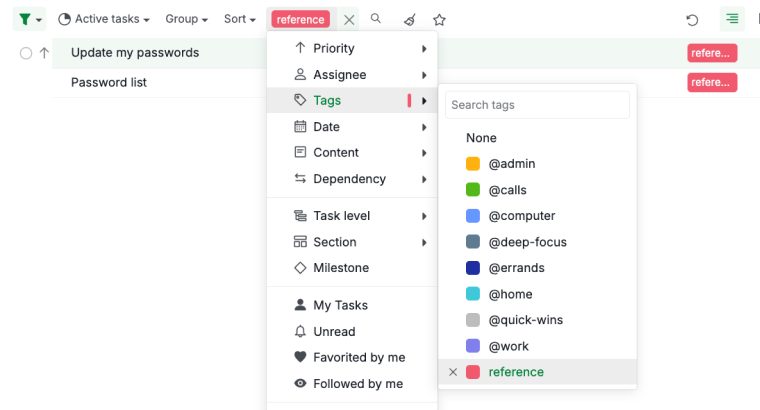Clear the reference filter with X
The image size is (760, 410).
[349, 20]
